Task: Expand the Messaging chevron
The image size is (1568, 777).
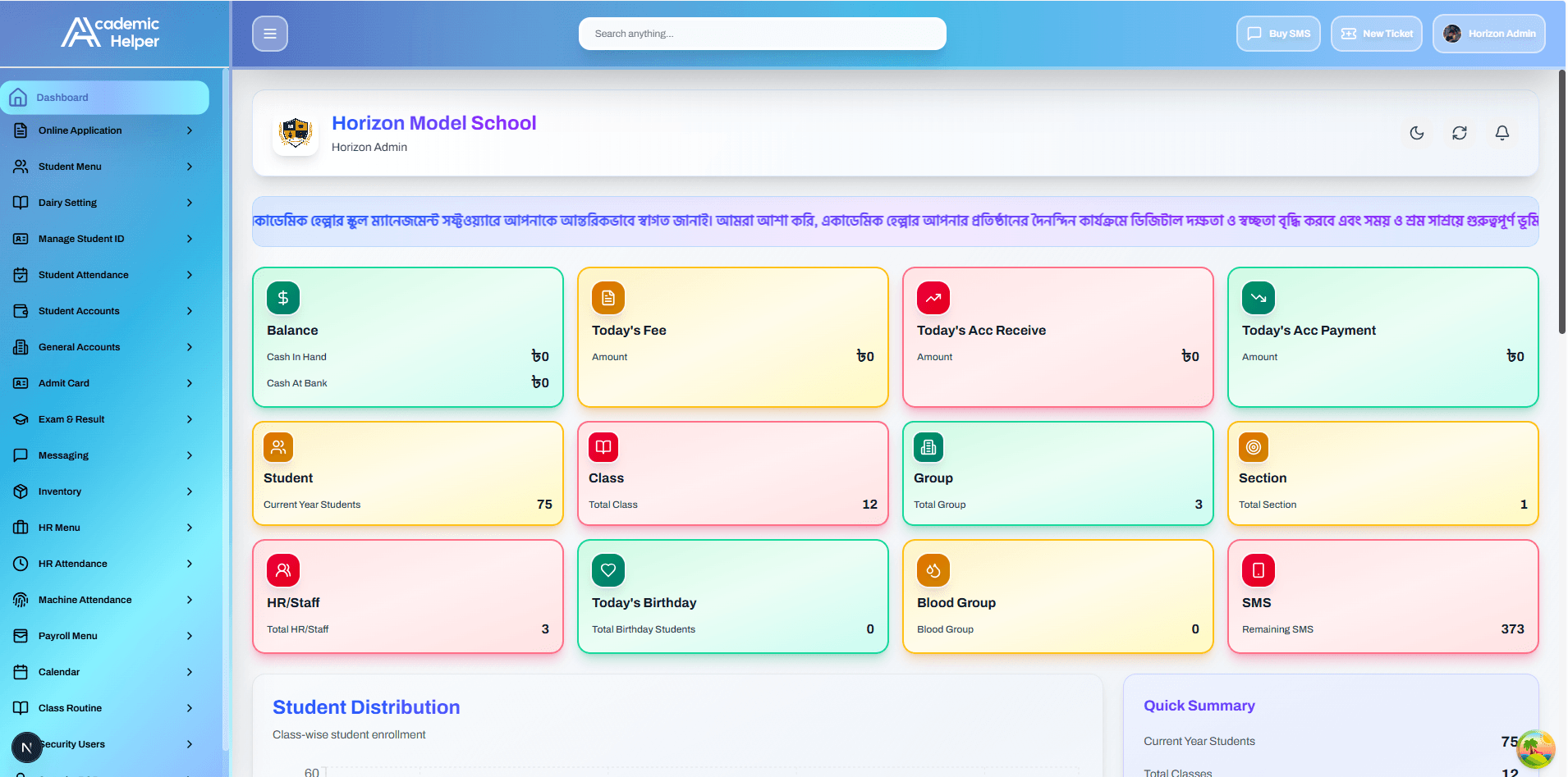Action: click(x=190, y=455)
